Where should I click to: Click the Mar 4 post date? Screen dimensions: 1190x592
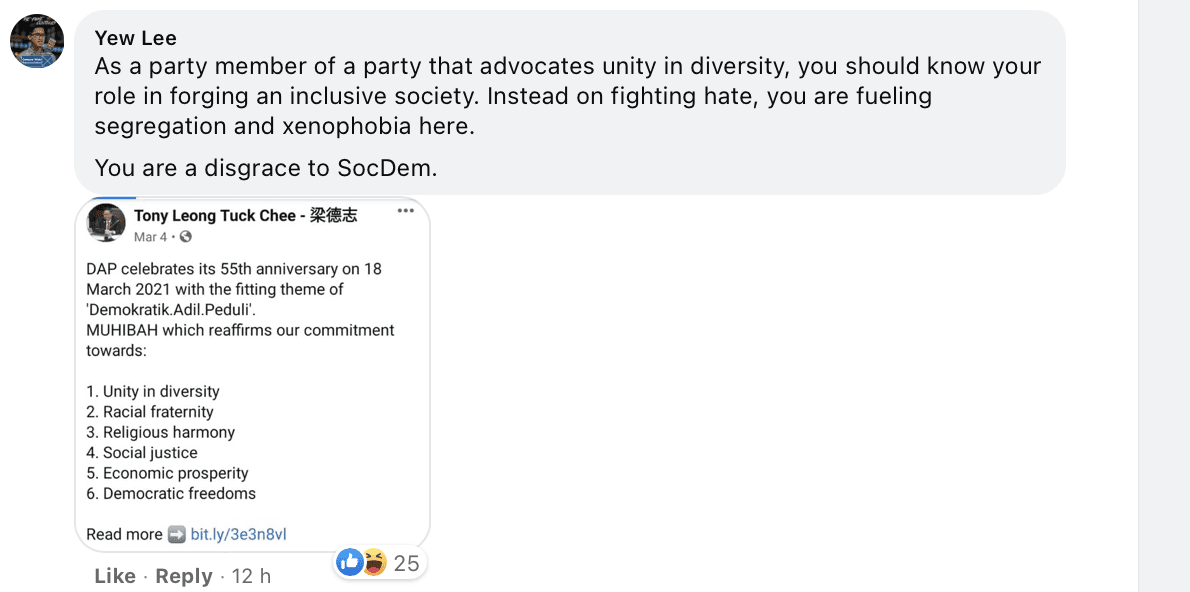pos(150,237)
